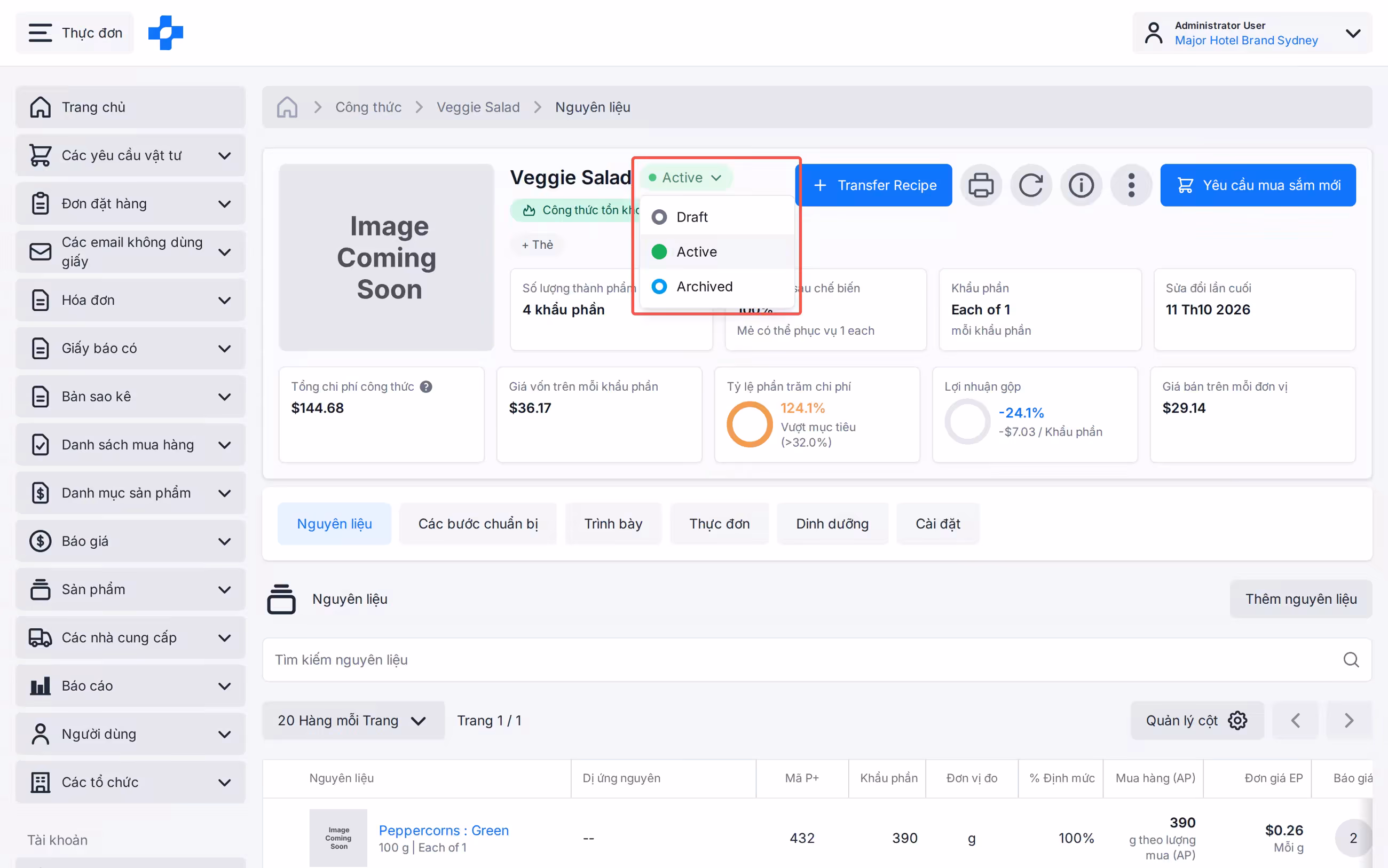This screenshot has height=868, width=1388.
Task: Click the search magnifier icon
Action: pos(1351,660)
